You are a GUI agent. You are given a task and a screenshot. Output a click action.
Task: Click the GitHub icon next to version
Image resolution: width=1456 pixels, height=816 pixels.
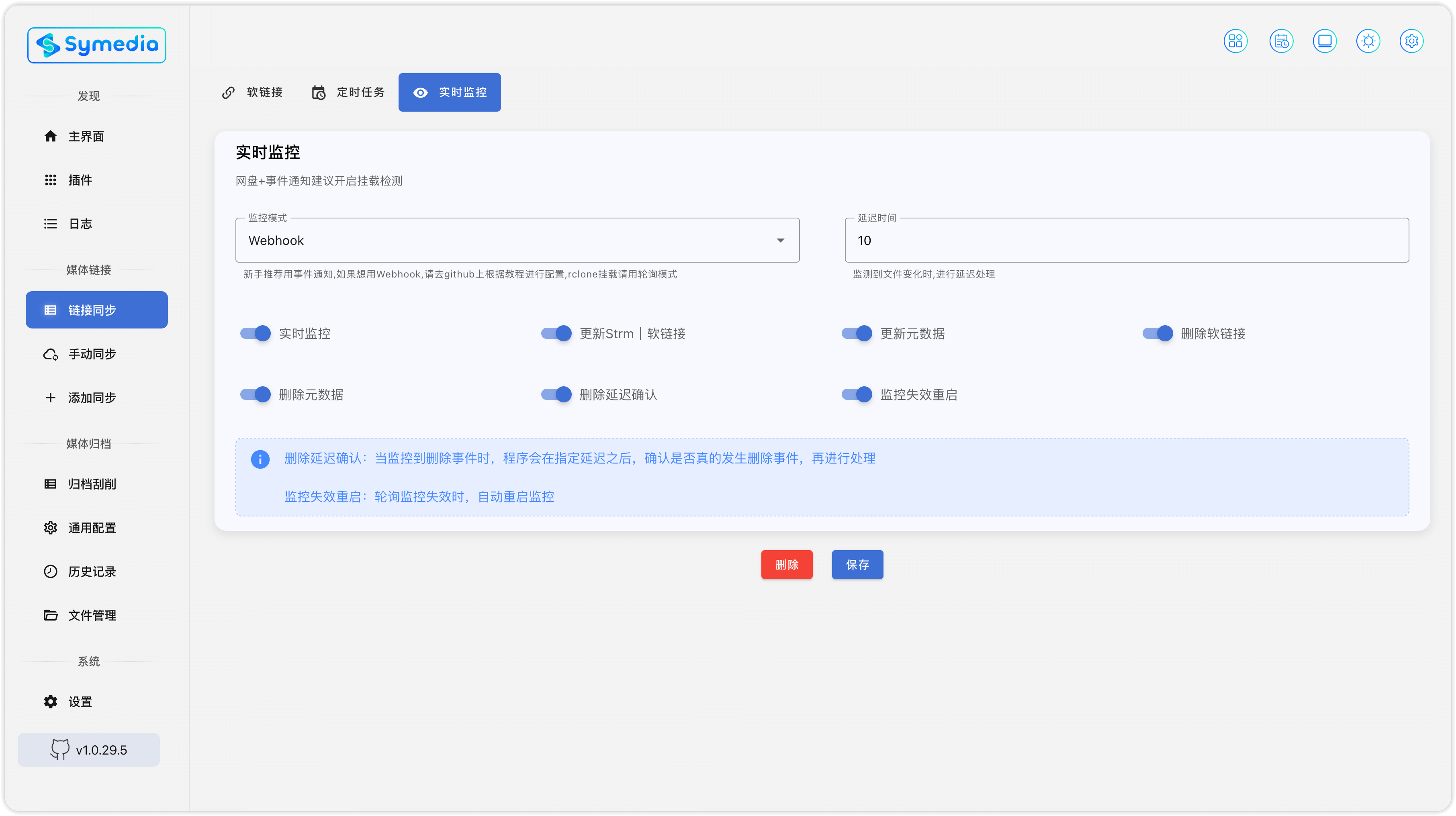point(60,750)
